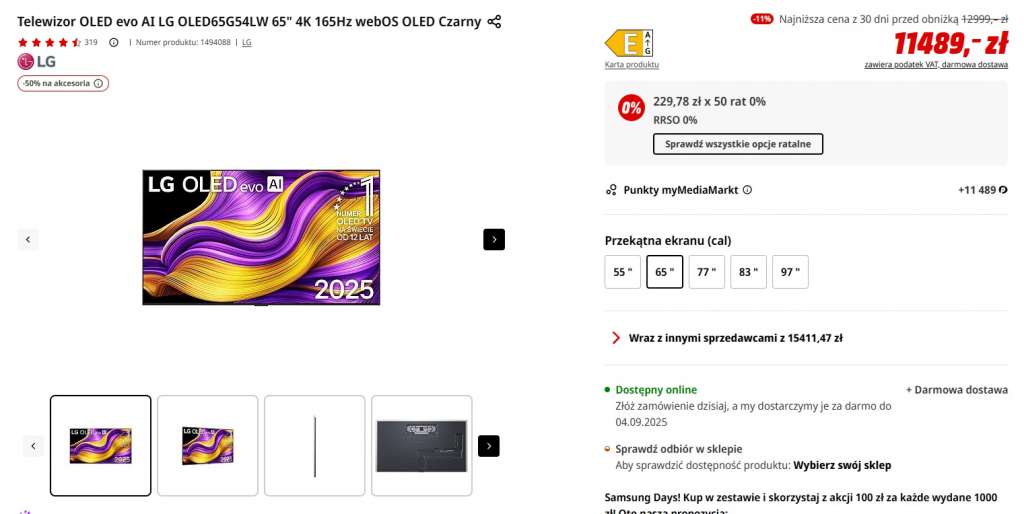Viewport: 1024px width, 514px height.
Task: Select the TV back-panel thumbnail
Action: point(421,445)
